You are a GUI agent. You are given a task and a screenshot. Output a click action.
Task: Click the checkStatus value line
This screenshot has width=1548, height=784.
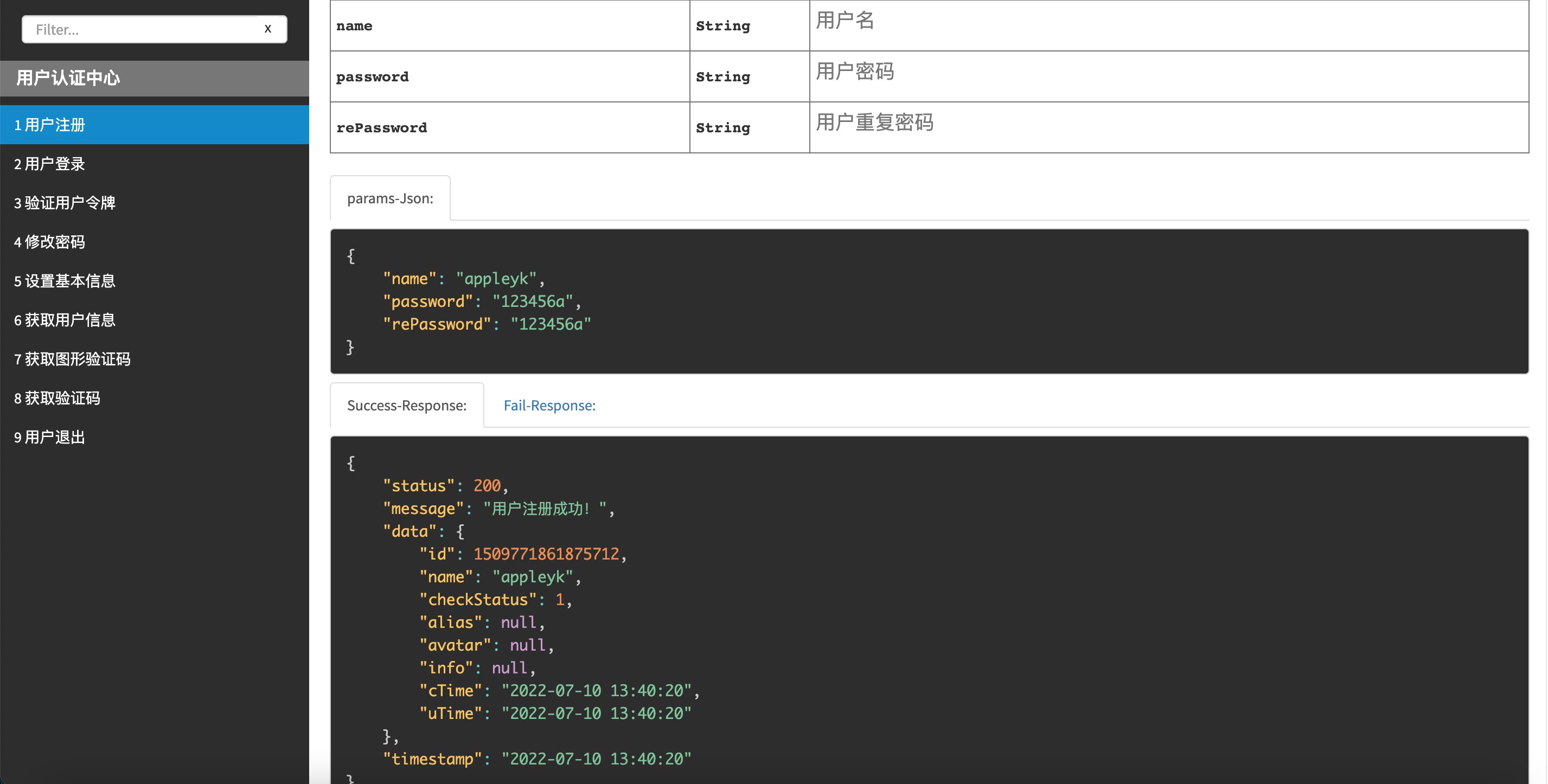(x=495, y=600)
